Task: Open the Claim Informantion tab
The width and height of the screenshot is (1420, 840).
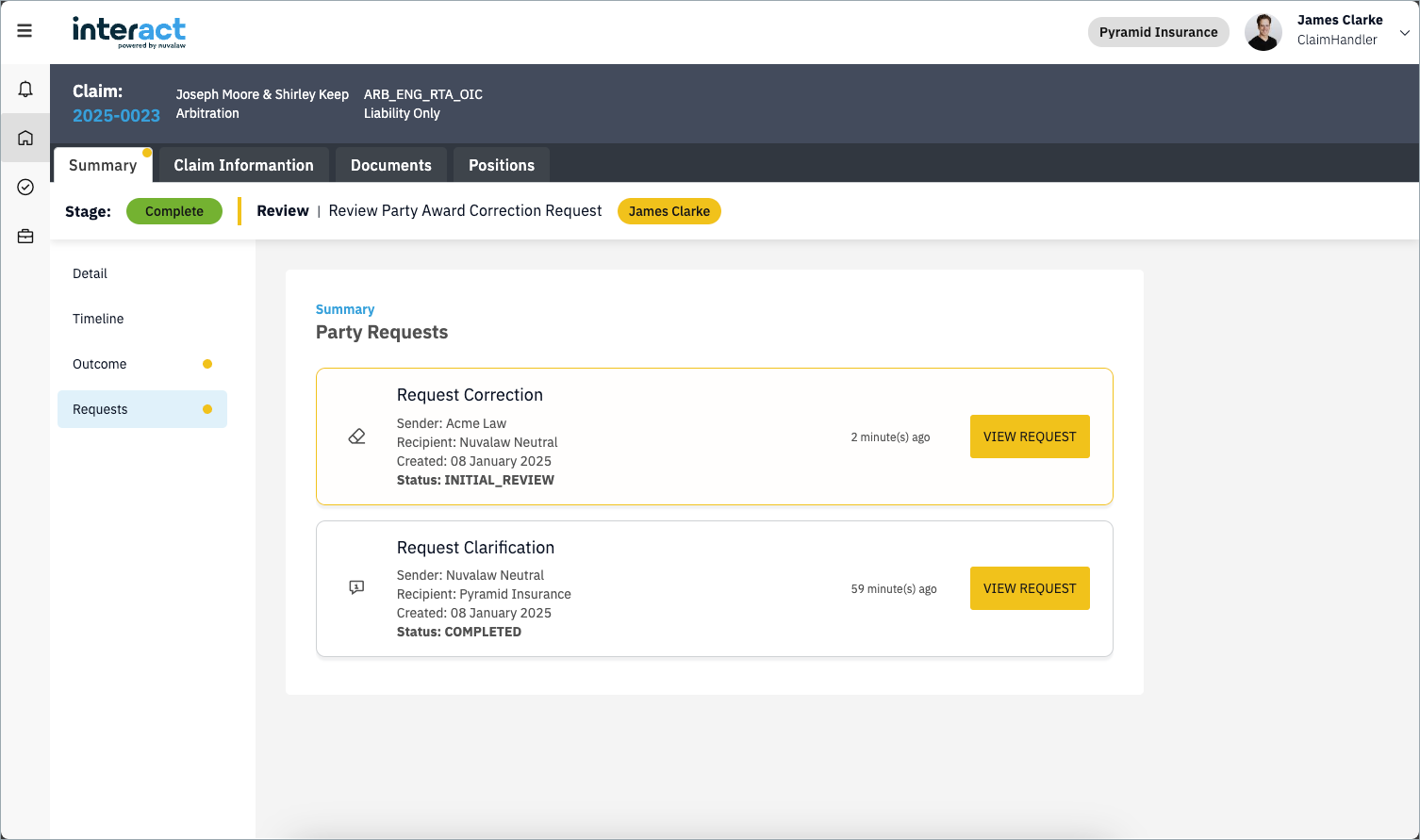Action: pyautogui.click(x=243, y=165)
